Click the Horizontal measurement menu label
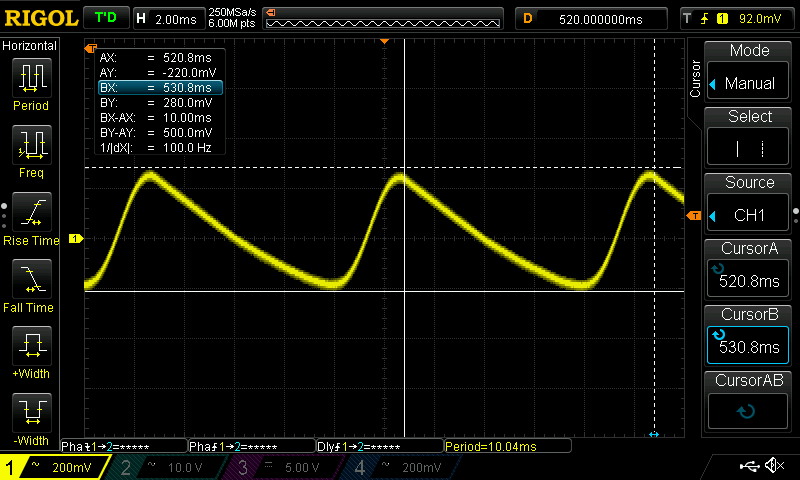 tap(30, 45)
